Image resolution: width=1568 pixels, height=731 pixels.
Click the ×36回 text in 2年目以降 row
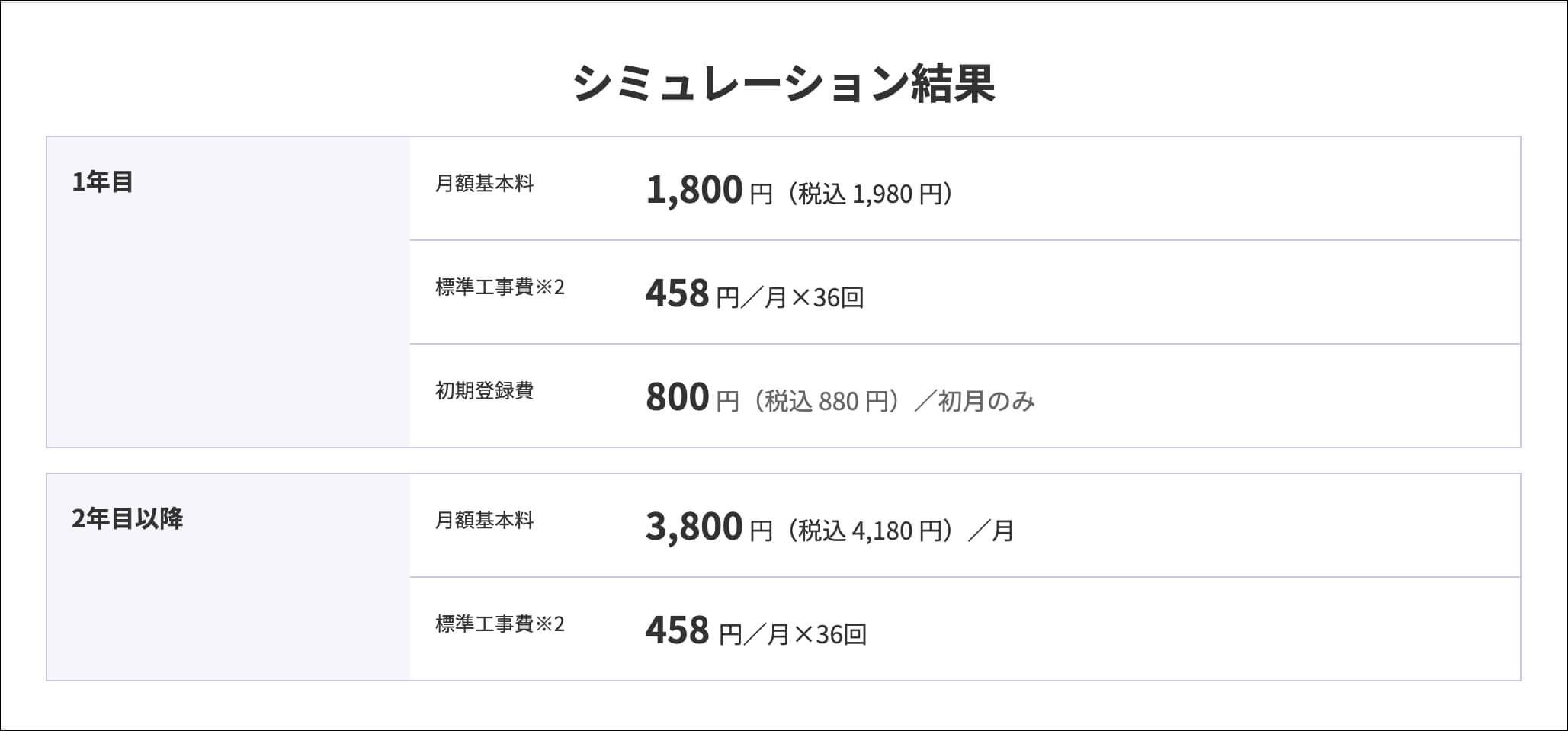click(830, 634)
